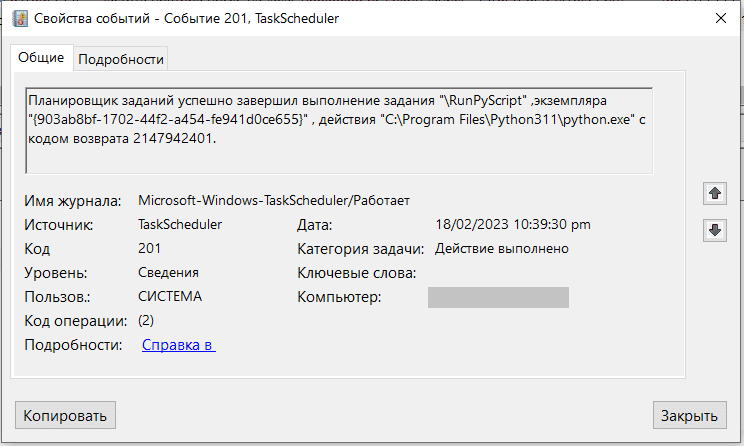Click the Действие выполнено task category value
The height and width of the screenshot is (446, 744).
click(502, 249)
